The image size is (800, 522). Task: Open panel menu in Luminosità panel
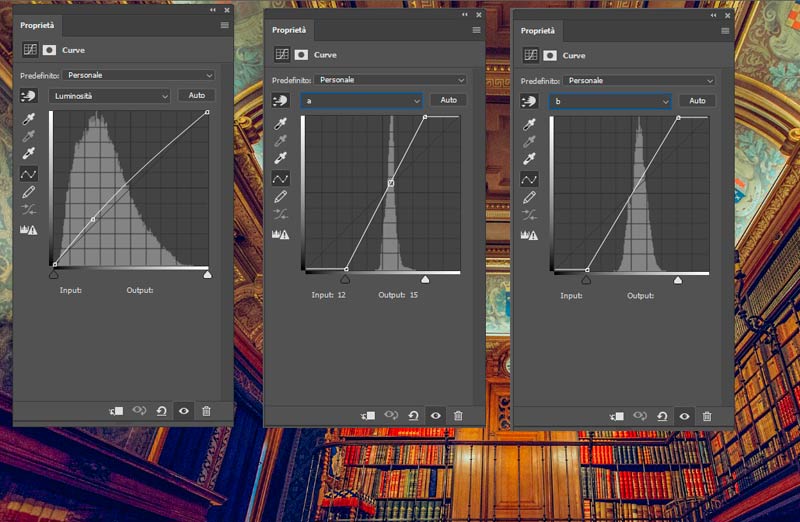(x=224, y=25)
